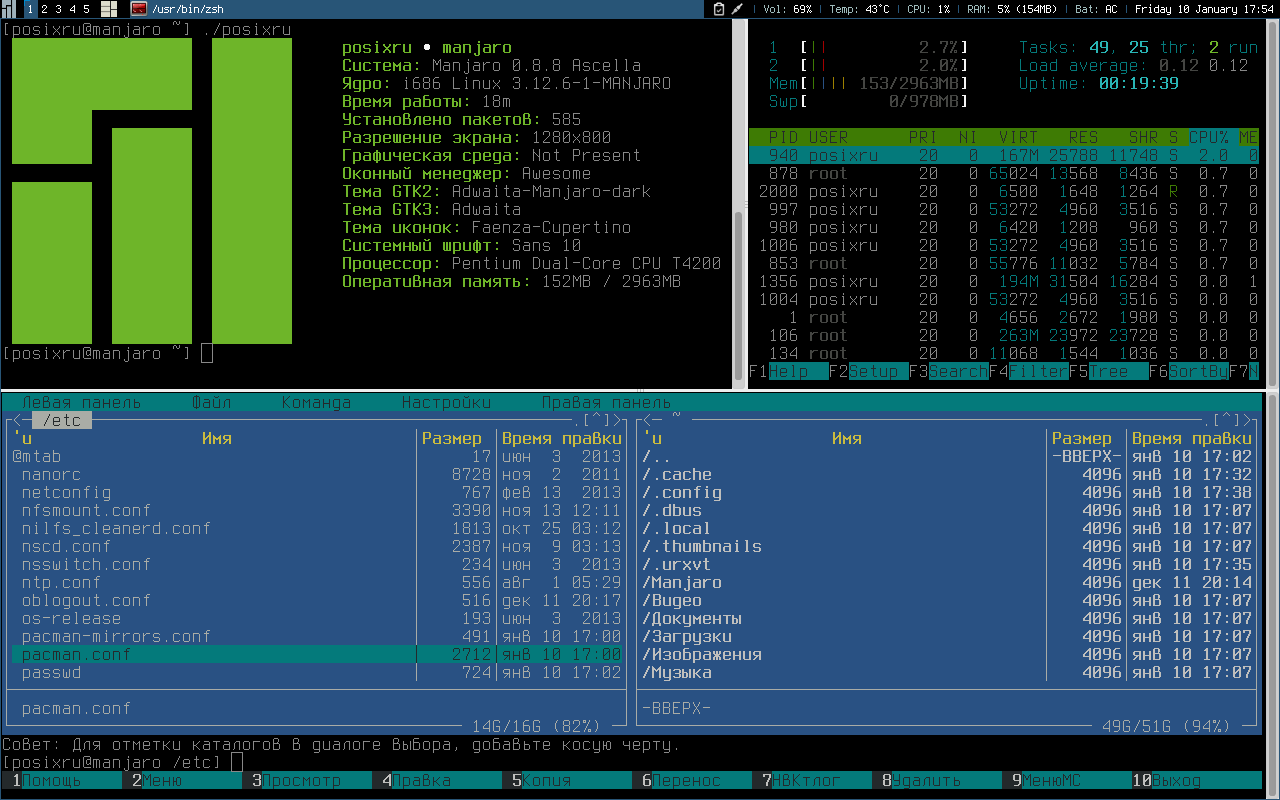Viewport: 1280px width, 800px height.
Task: Open the Настройки menu
Action: point(446,403)
